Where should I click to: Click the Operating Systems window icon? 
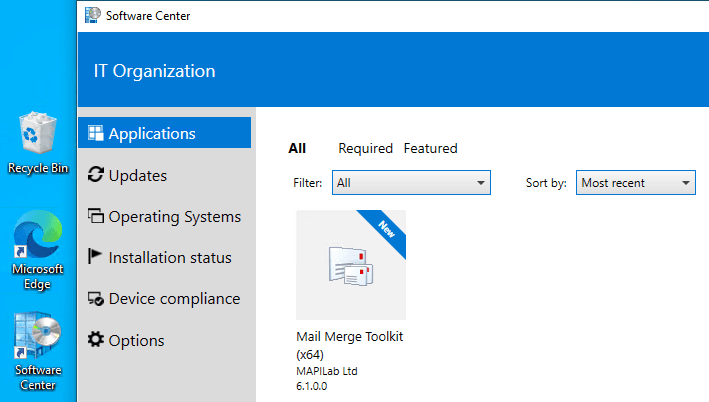[95, 216]
